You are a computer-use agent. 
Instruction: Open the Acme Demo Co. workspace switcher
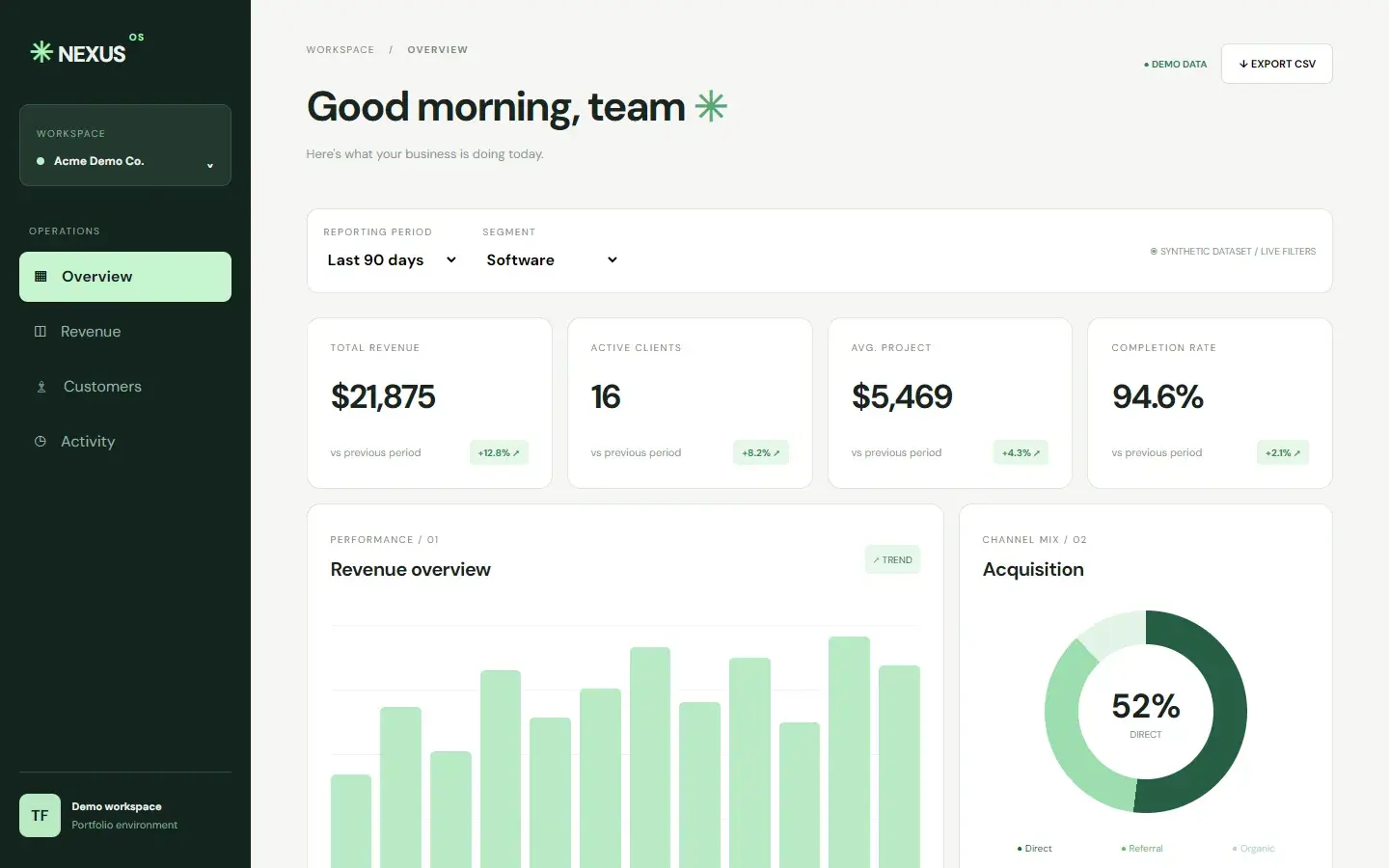125,145
